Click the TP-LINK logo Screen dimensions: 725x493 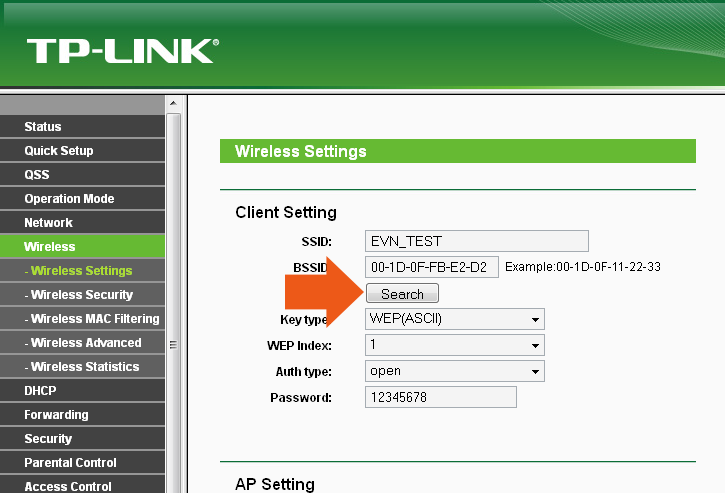click(x=123, y=51)
